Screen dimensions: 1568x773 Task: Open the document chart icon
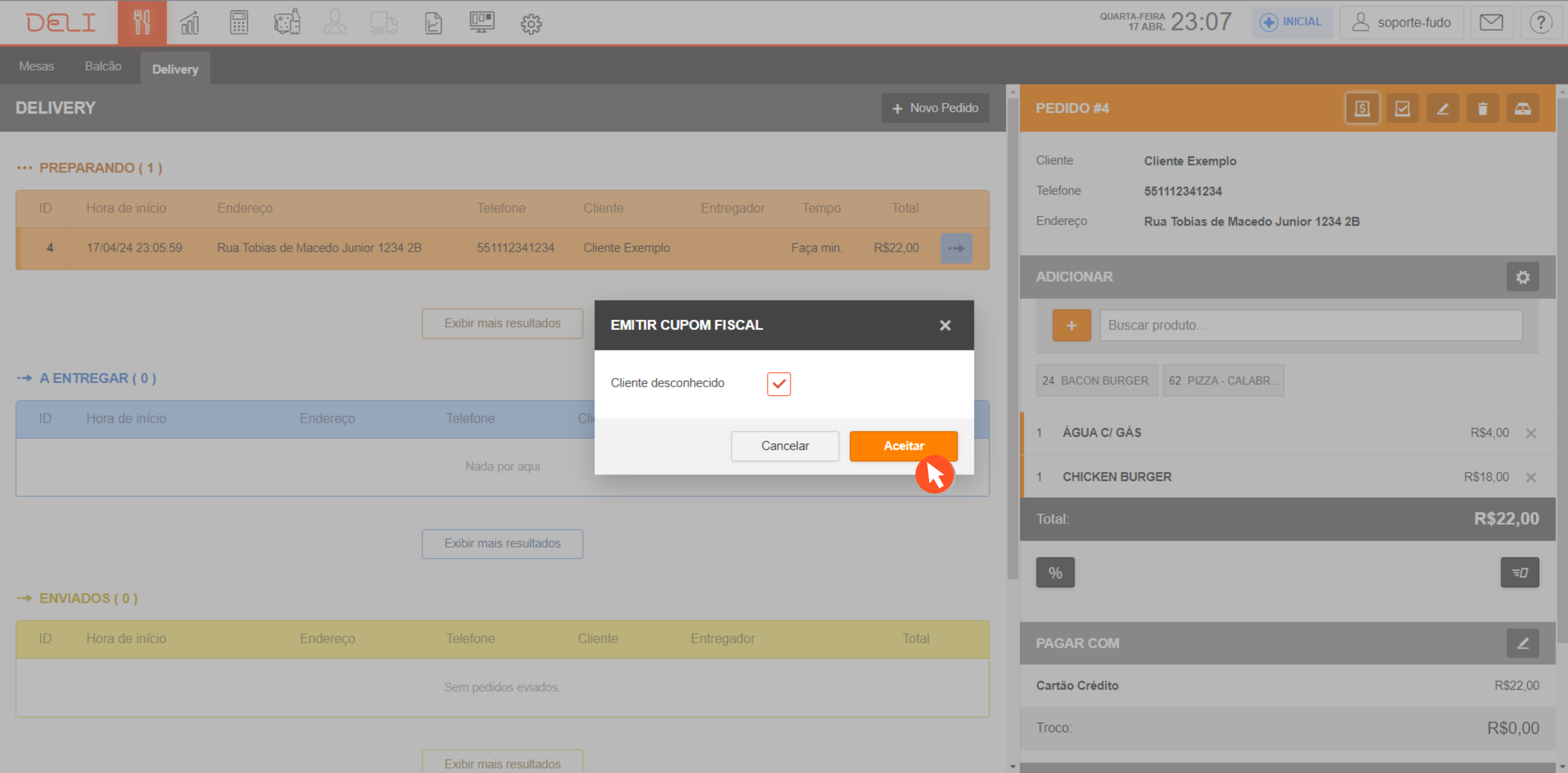[433, 23]
